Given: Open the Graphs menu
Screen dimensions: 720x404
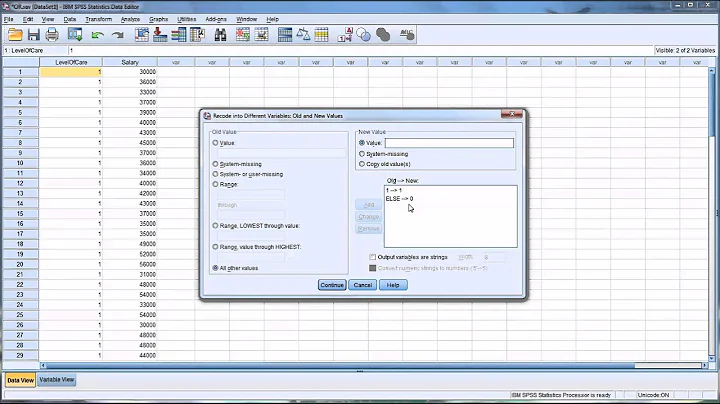Looking at the screenshot, I should tap(158, 19).
